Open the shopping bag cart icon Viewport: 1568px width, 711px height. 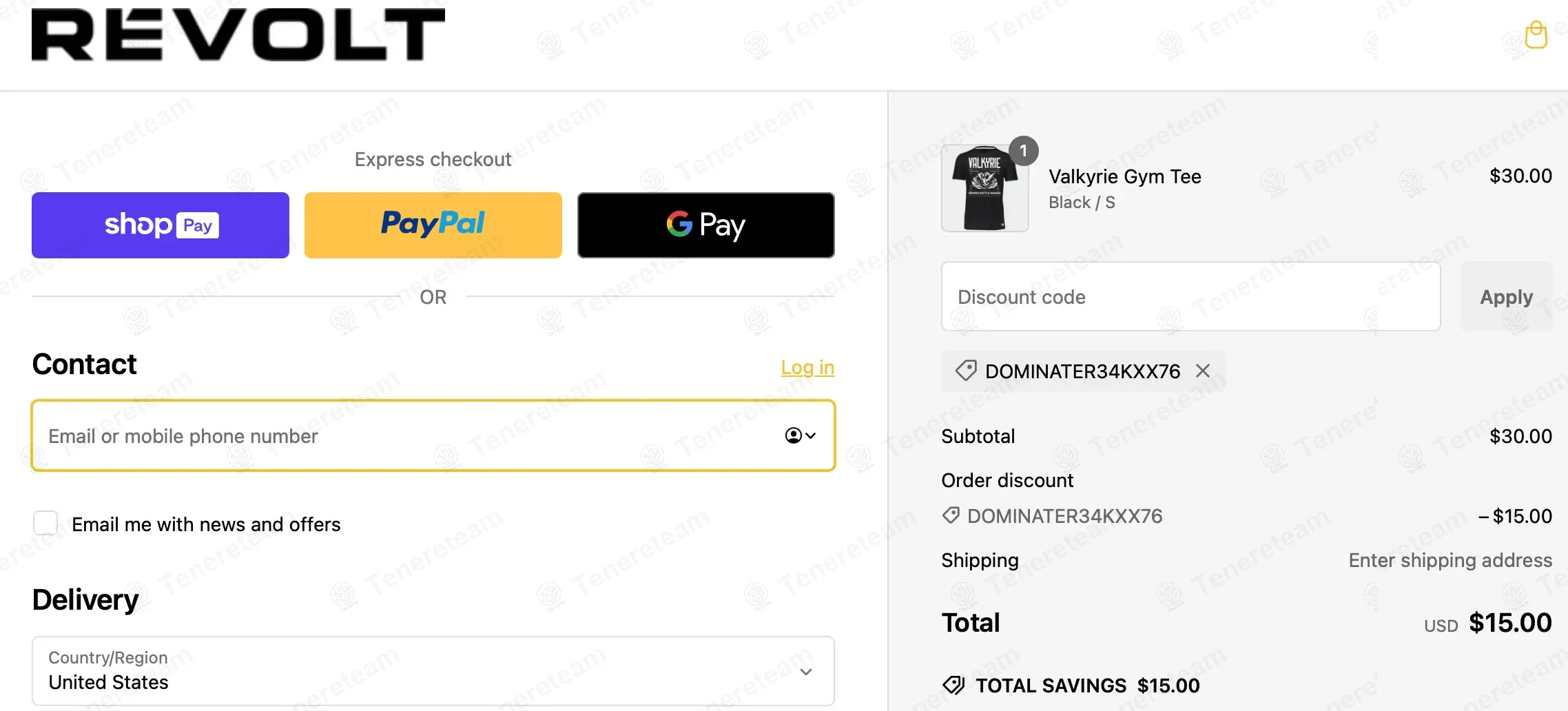pyautogui.click(x=1536, y=34)
